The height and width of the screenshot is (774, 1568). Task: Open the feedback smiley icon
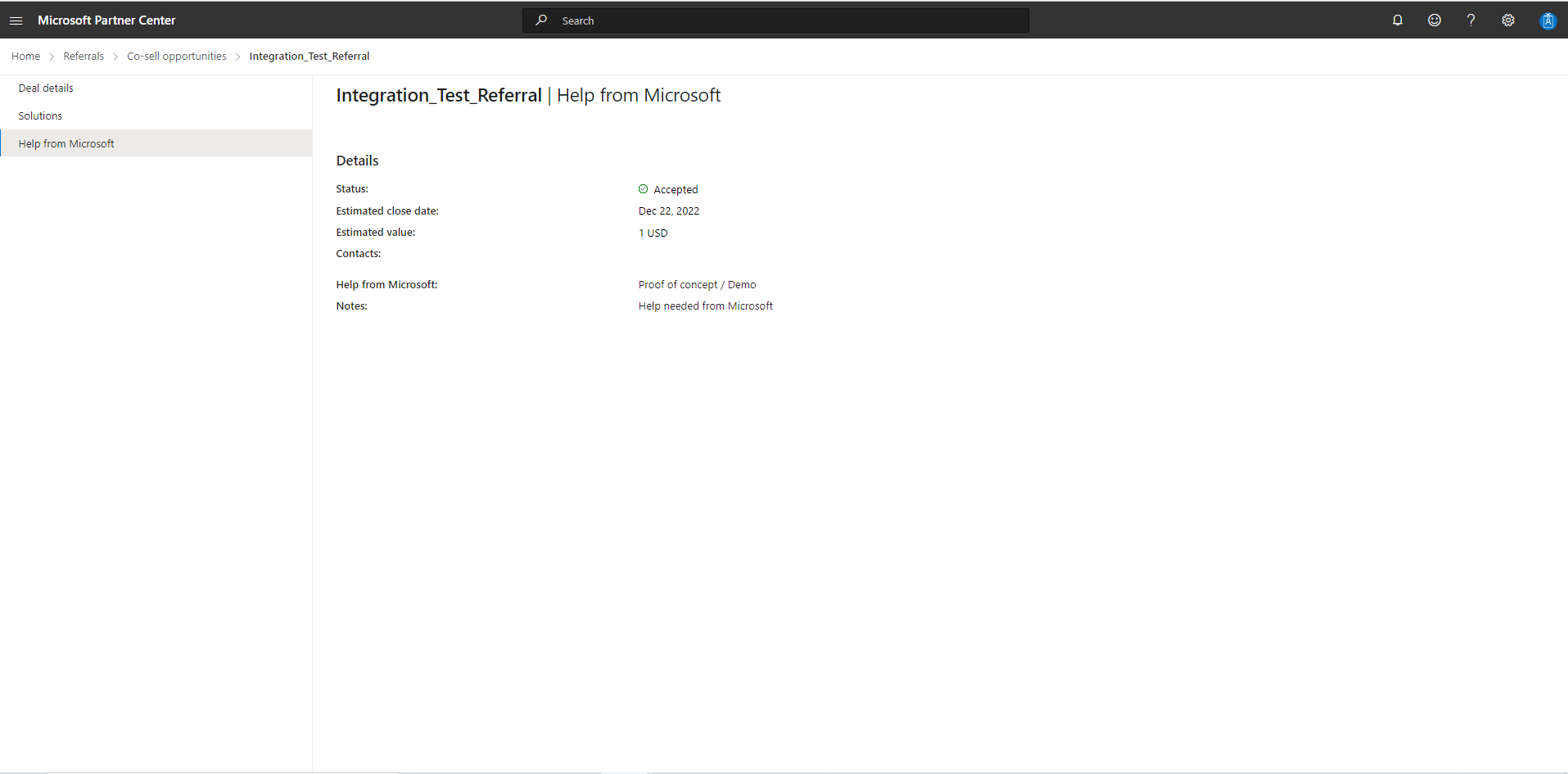1435,20
